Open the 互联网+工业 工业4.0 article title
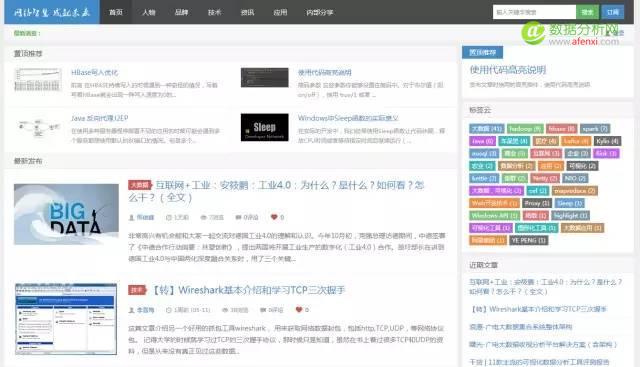The height and width of the screenshot is (367, 640). pos(276,191)
